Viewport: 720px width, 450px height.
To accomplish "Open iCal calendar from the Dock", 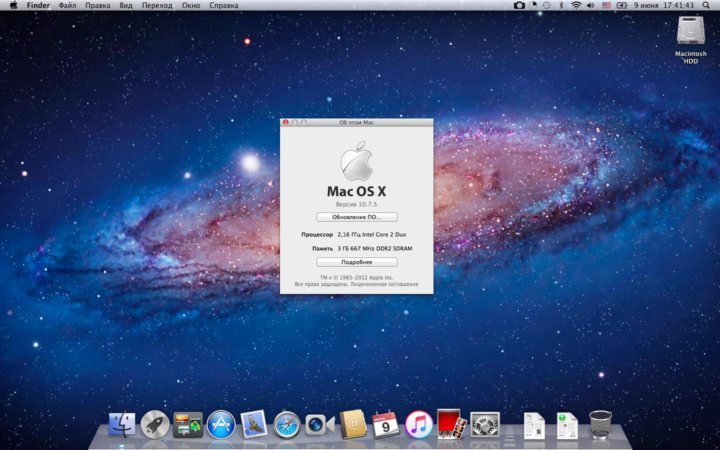I will point(385,424).
